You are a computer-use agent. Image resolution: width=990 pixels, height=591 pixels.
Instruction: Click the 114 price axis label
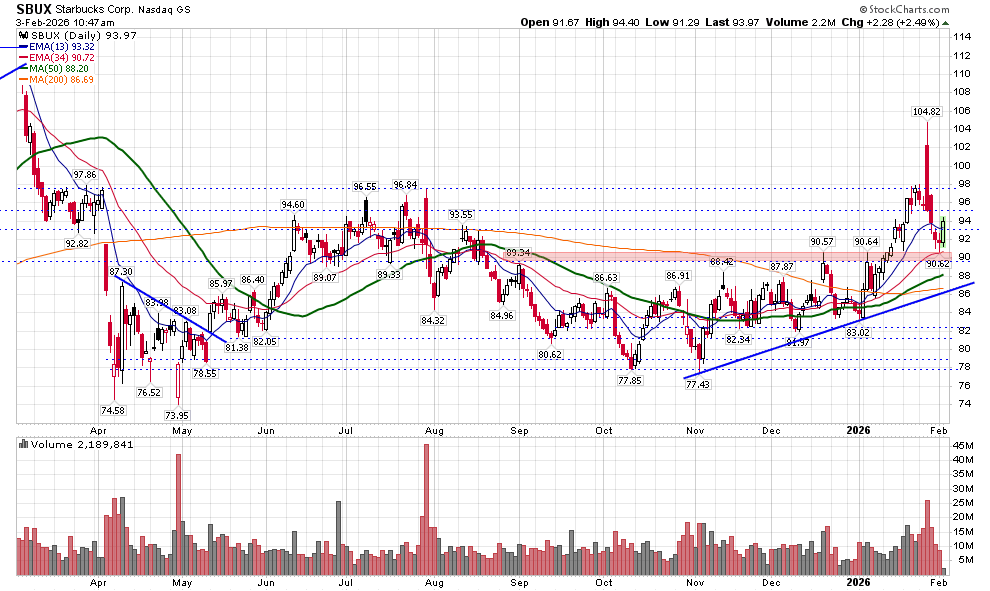[962, 37]
